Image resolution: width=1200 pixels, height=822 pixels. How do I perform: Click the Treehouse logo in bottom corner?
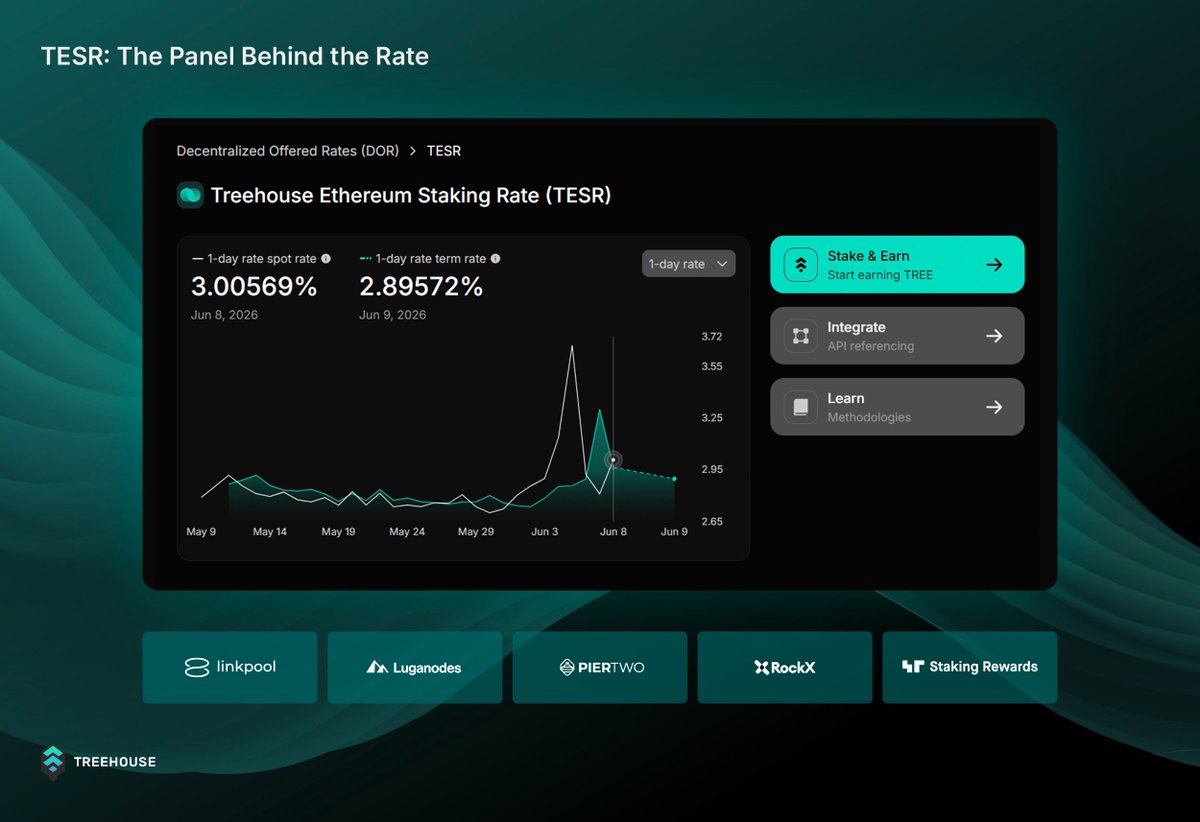98,762
